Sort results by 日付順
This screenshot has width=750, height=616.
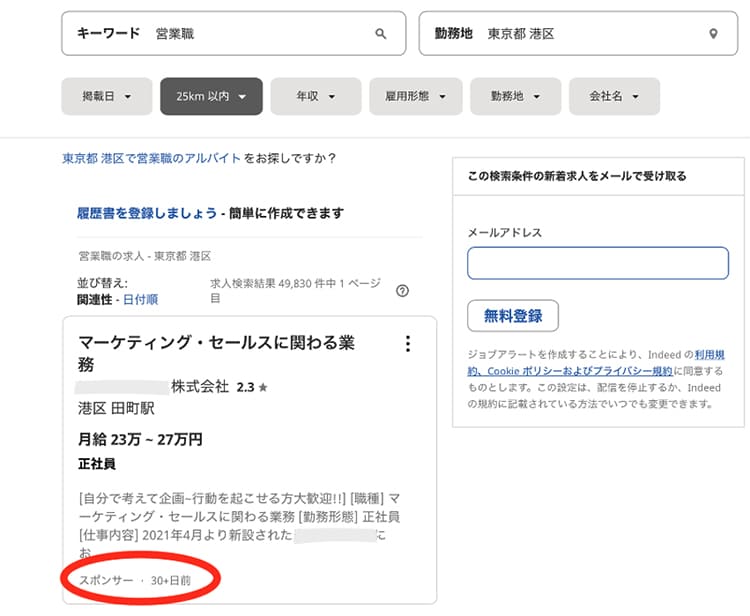click(141, 300)
